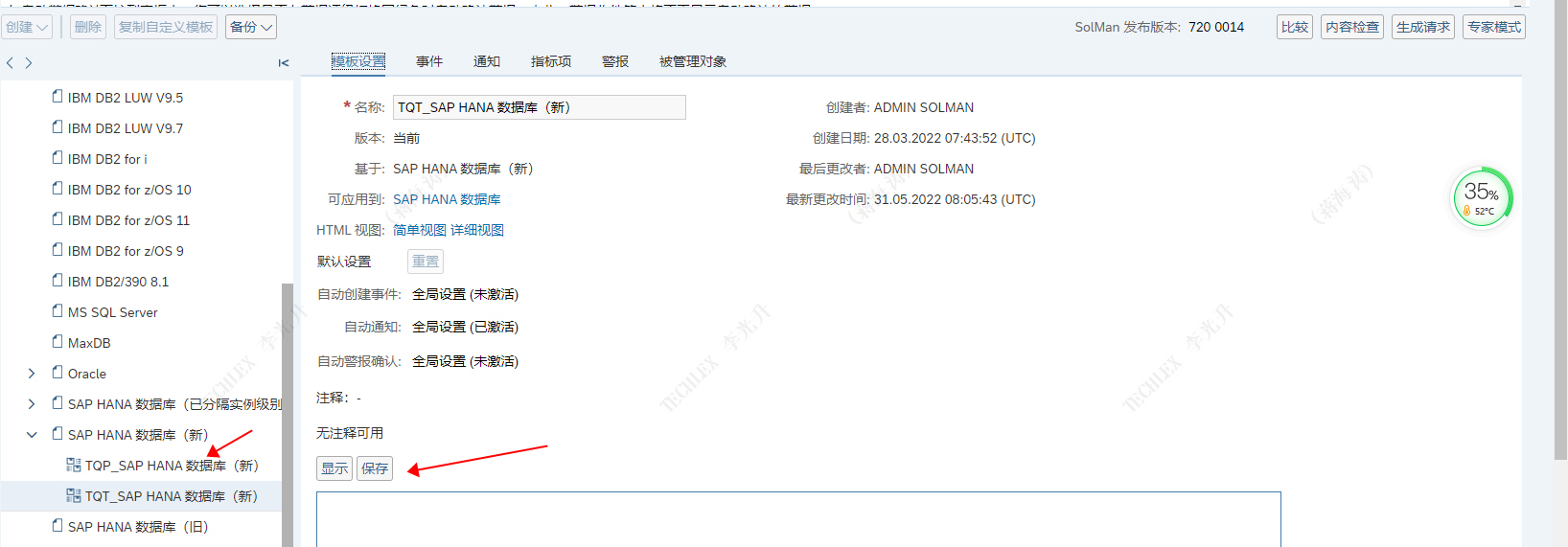Select SAP HANA 数据库（旧）tree item
Viewport: 1568px width, 547px height.
point(138,527)
